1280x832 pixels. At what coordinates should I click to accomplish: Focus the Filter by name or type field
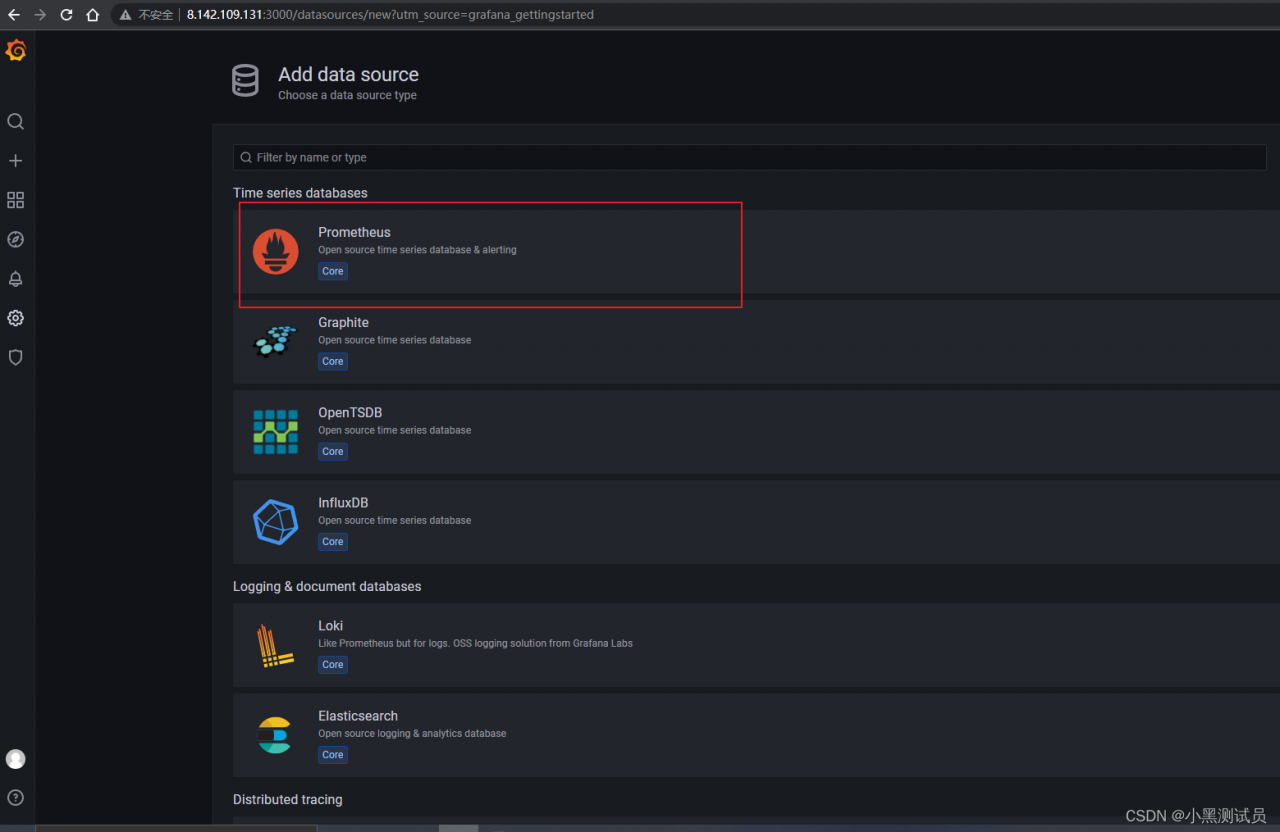click(x=750, y=157)
